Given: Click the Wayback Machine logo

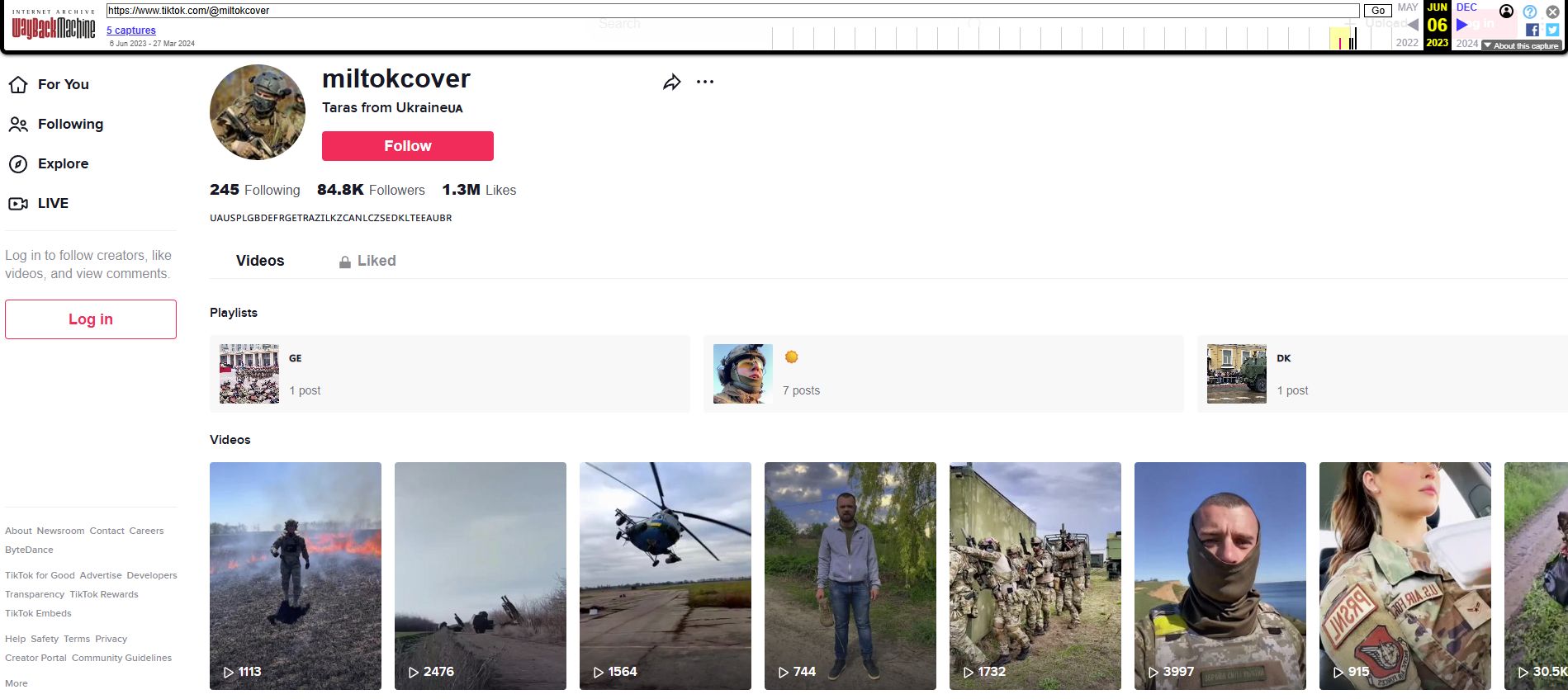Looking at the screenshot, I should click(x=54, y=26).
